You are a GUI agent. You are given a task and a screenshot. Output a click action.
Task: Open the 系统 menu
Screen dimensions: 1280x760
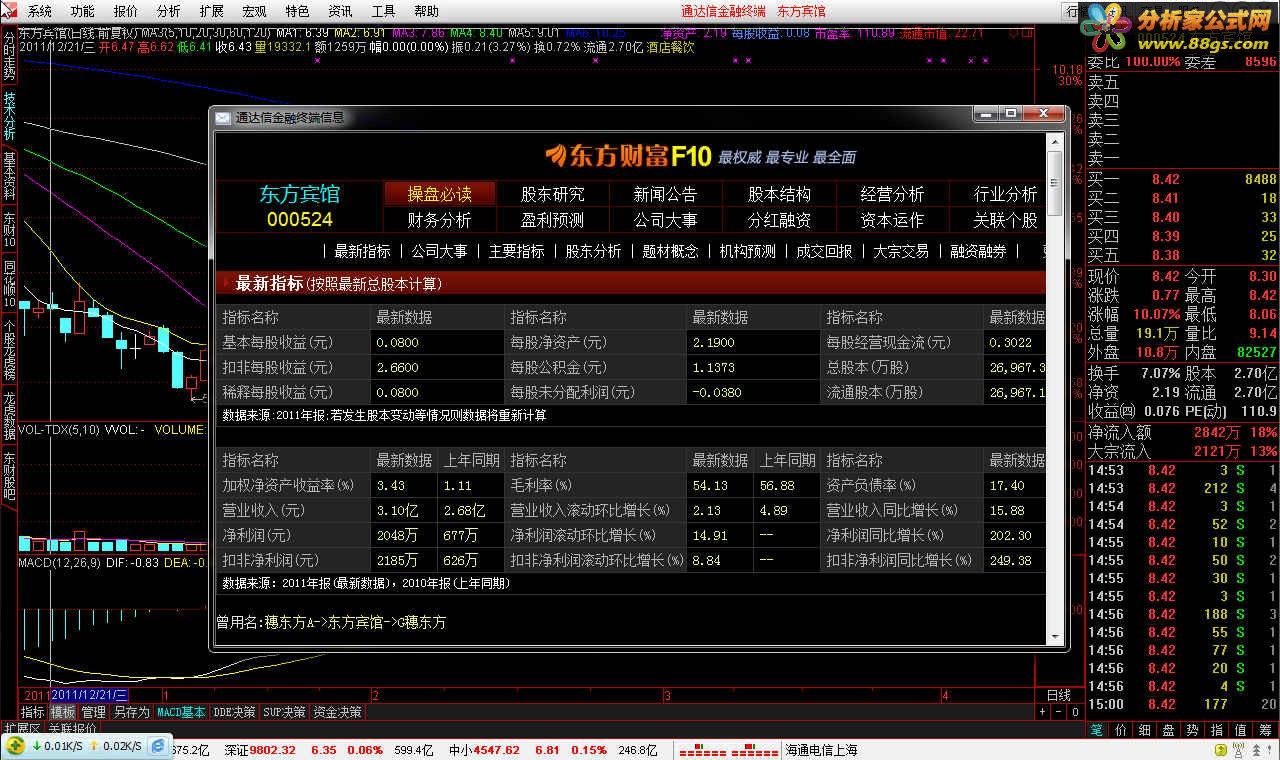[x=39, y=11]
